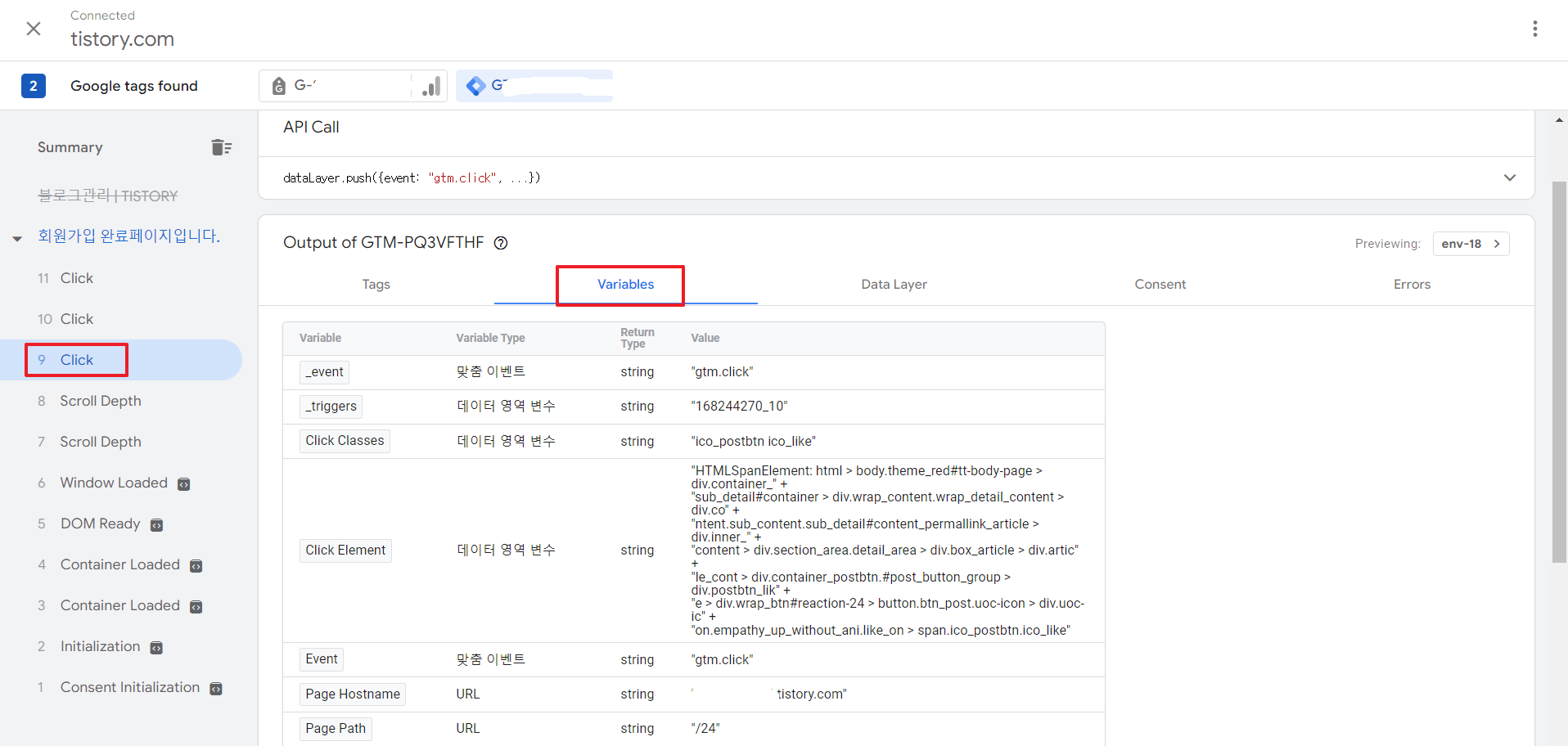
Task: Open the three-dot more options menu
Action: point(1534,29)
